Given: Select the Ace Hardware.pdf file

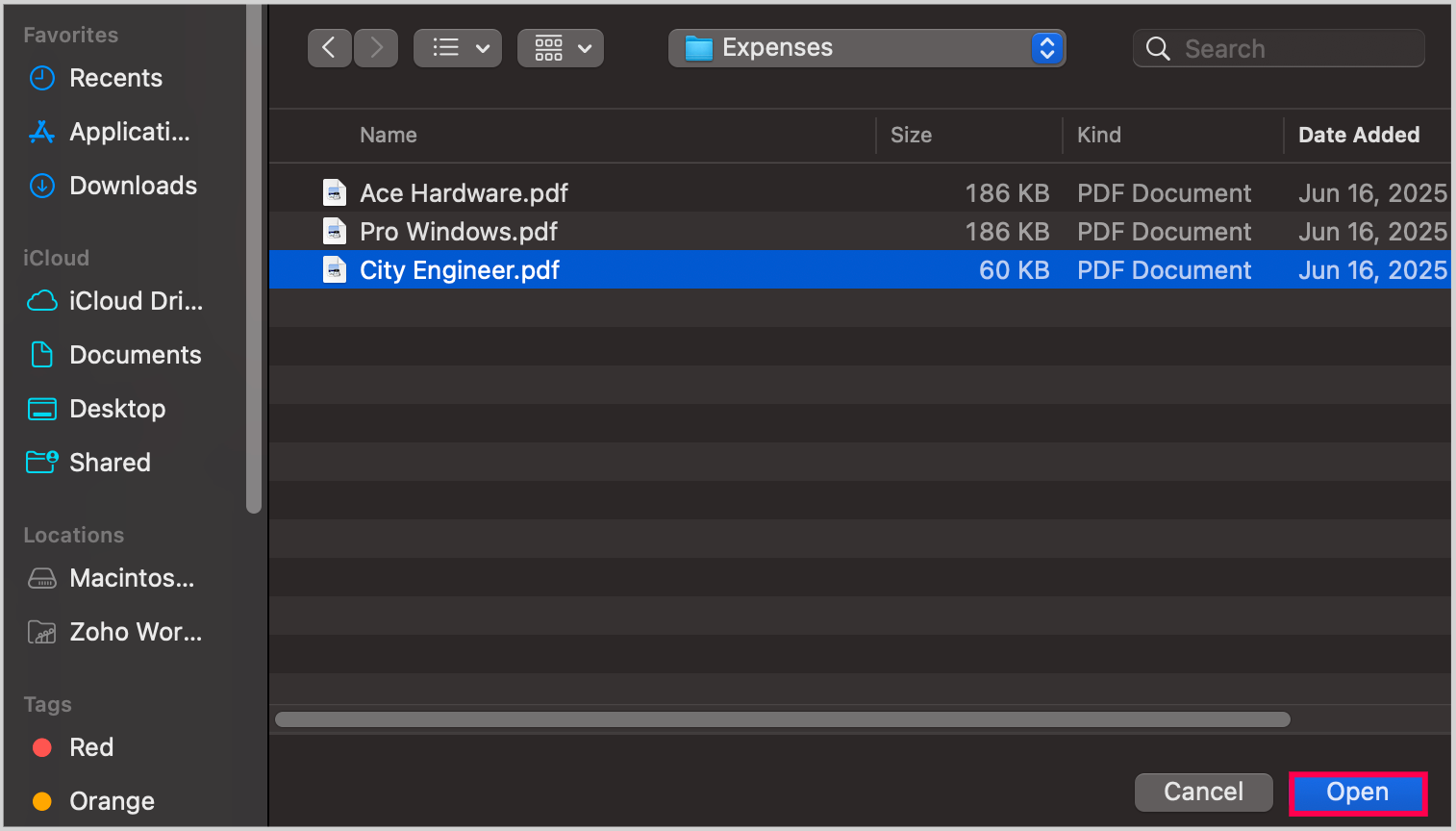Looking at the screenshot, I should coord(464,193).
